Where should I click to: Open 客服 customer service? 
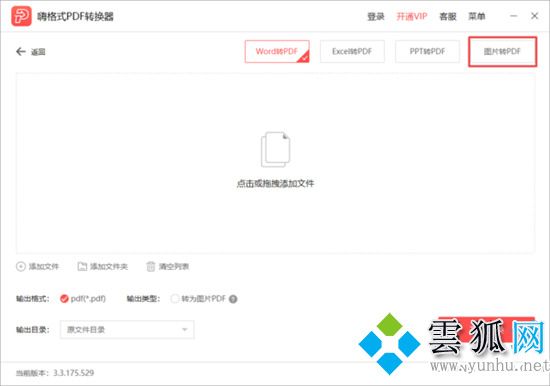[x=448, y=16]
